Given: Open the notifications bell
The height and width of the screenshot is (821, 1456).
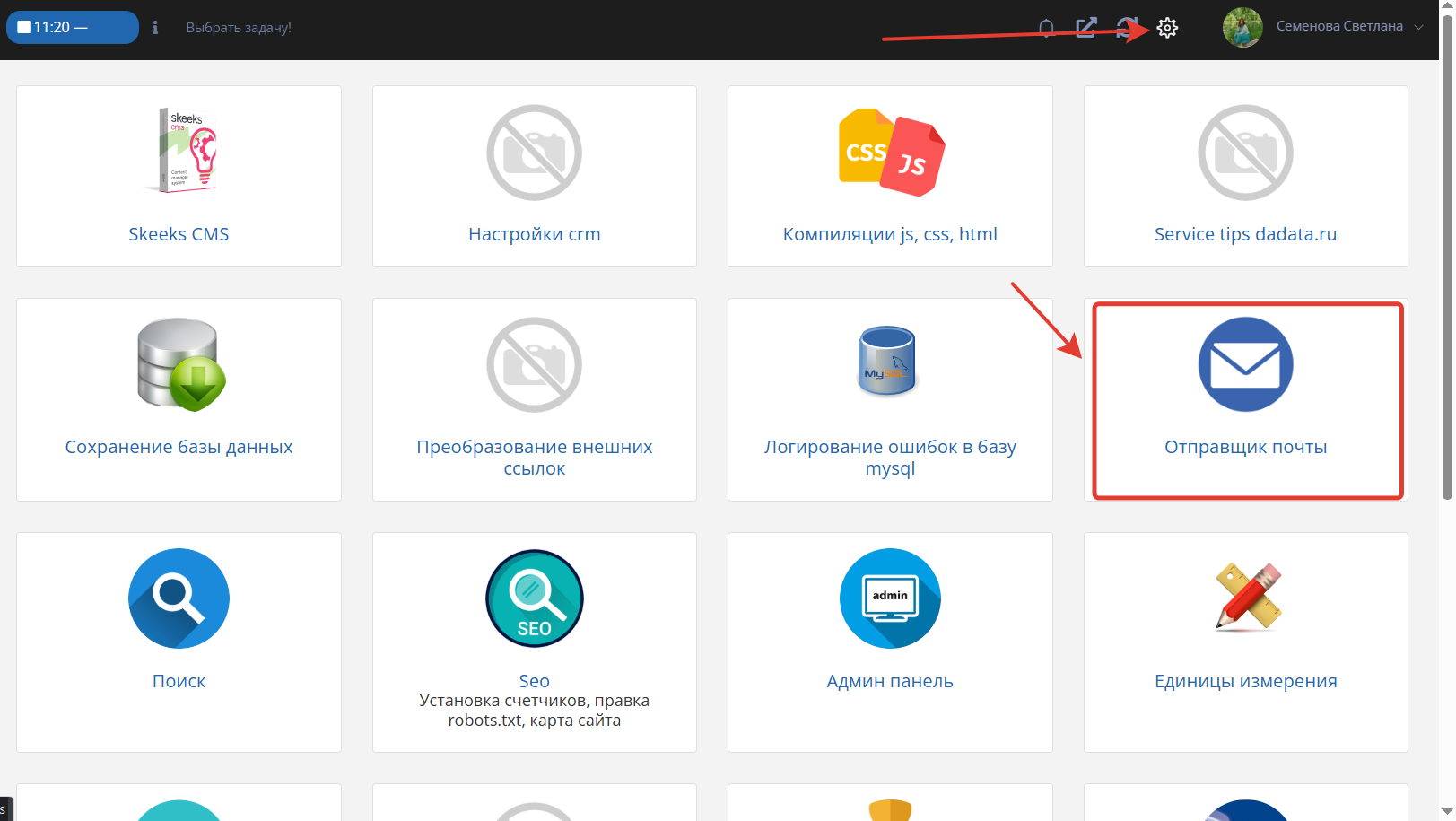Looking at the screenshot, I should tap(1046, 28).
